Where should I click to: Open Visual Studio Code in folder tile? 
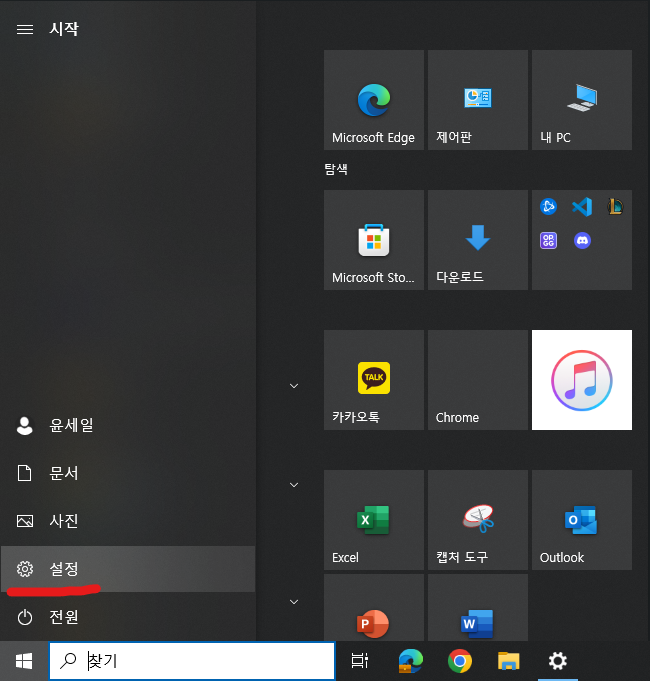tap(582, 207)
